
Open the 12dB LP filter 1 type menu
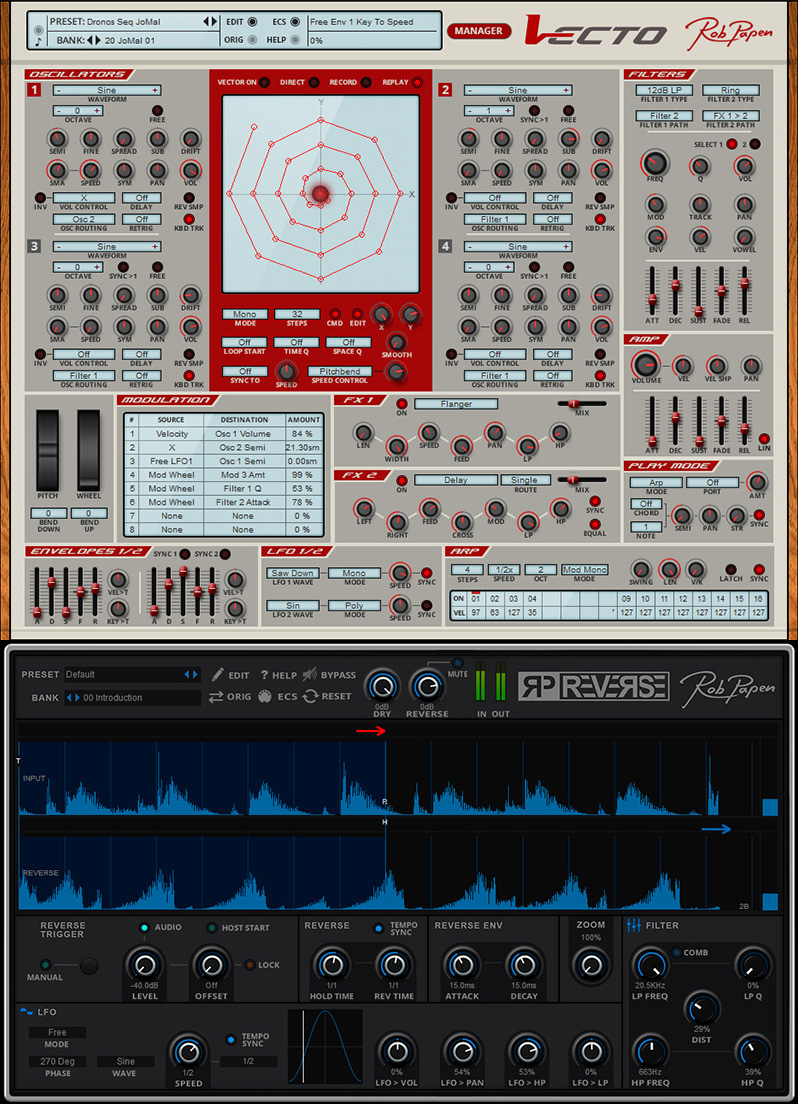point(664,90)
